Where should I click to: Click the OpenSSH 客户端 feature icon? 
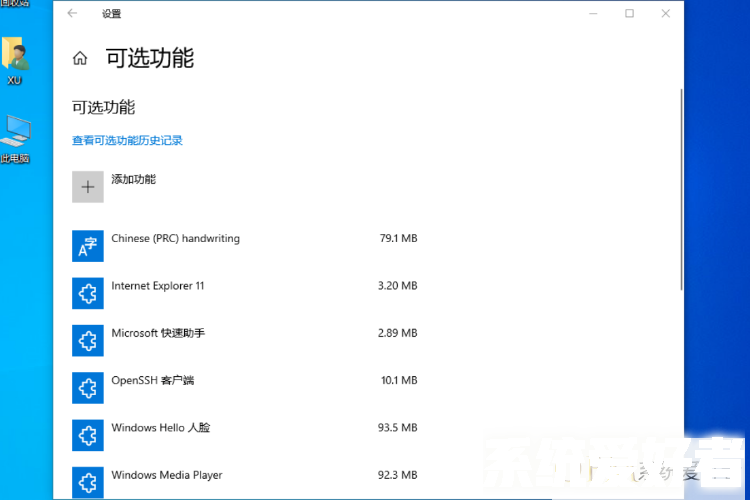tap(88, 387)
